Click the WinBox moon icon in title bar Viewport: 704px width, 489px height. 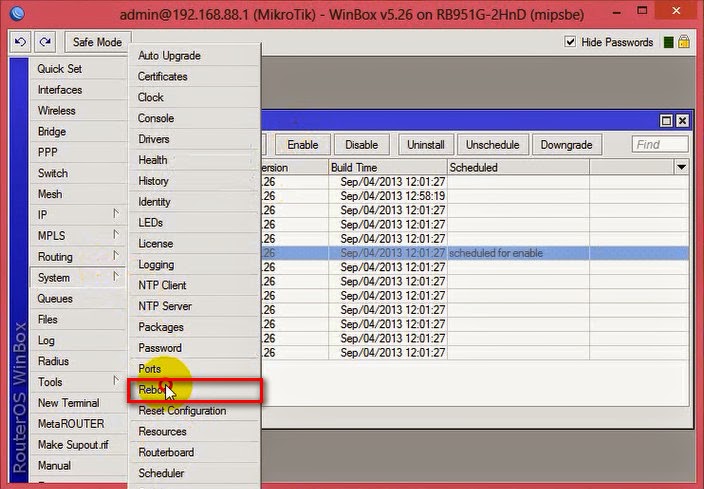(x=17, y=13)
